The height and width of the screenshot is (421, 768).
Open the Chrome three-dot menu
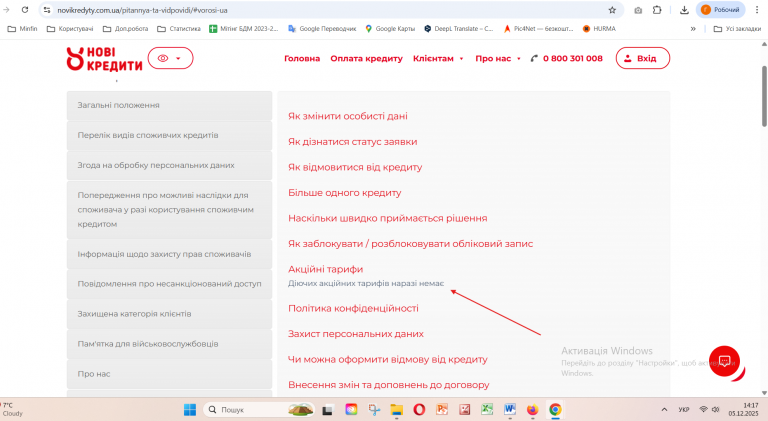tap(757, 10)
